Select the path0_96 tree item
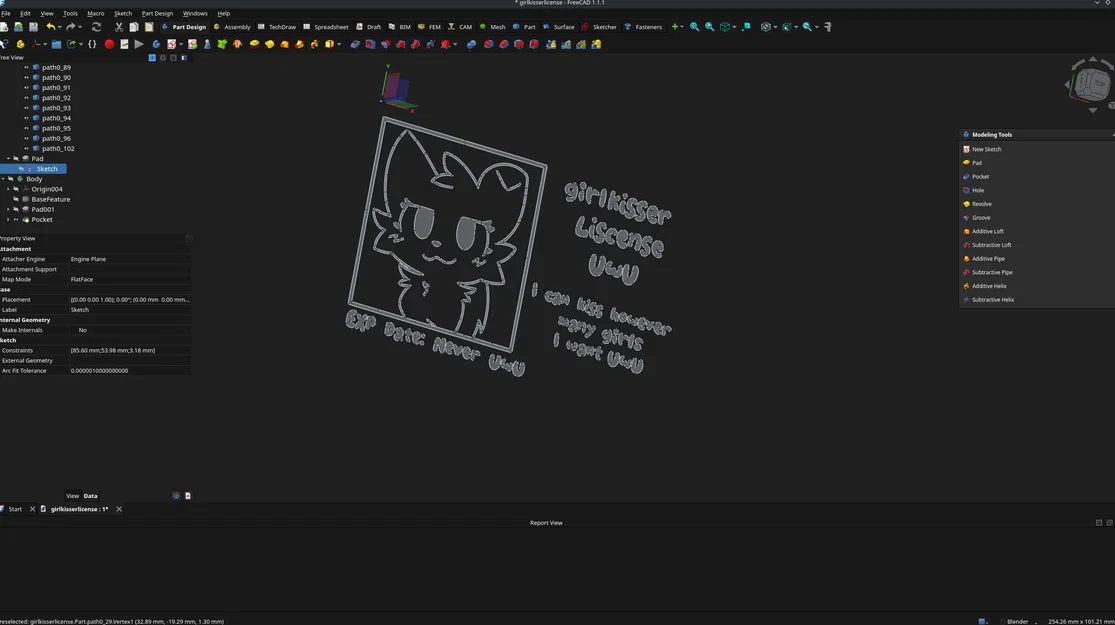The height and width of the screenshot is (625, 1115). (56, 139)
